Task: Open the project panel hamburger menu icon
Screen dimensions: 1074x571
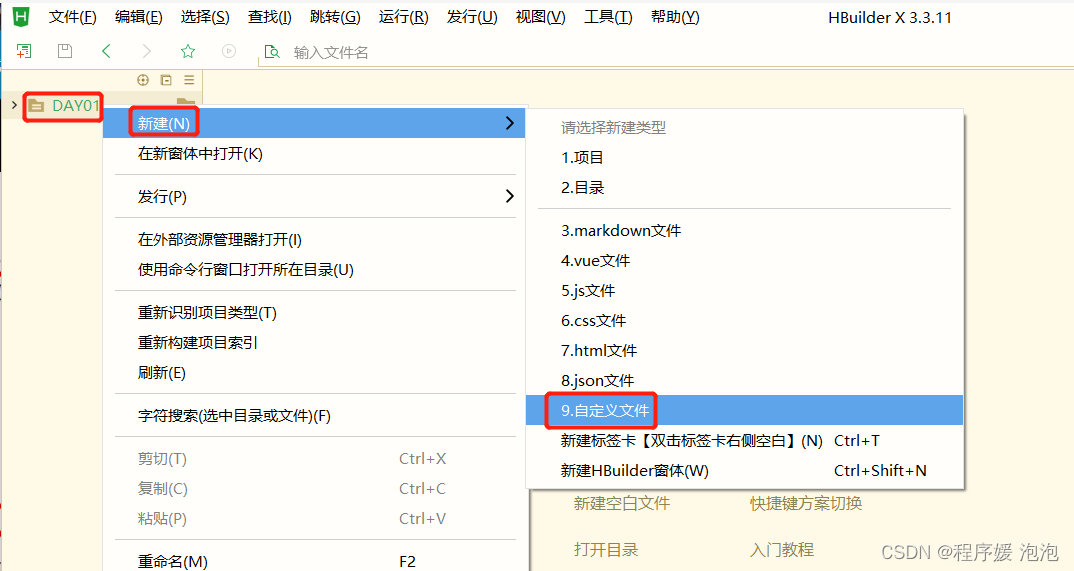Action: click(189, 80)
